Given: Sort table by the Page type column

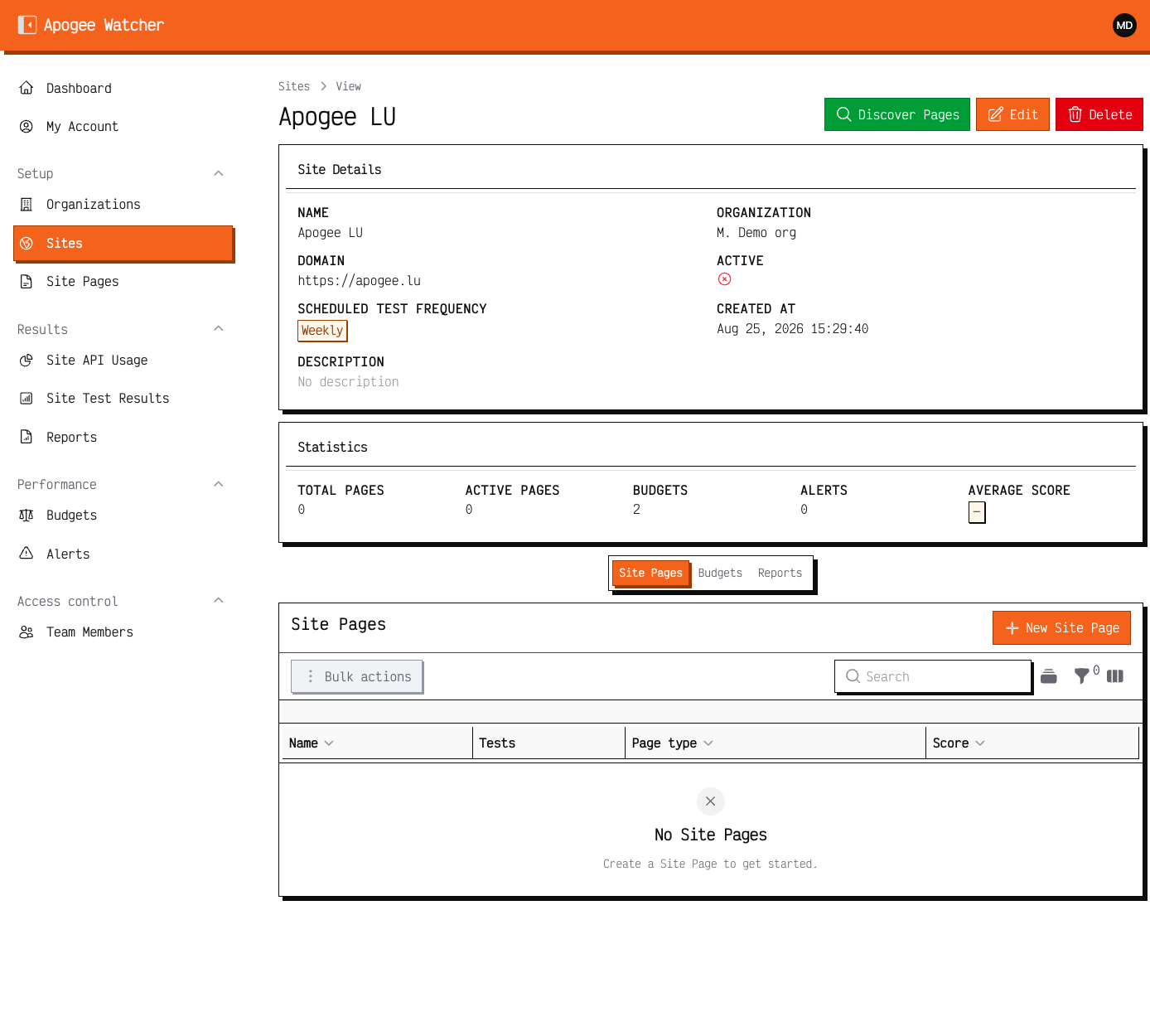Looking at the screenshot, I should click(x=673, y=743).
